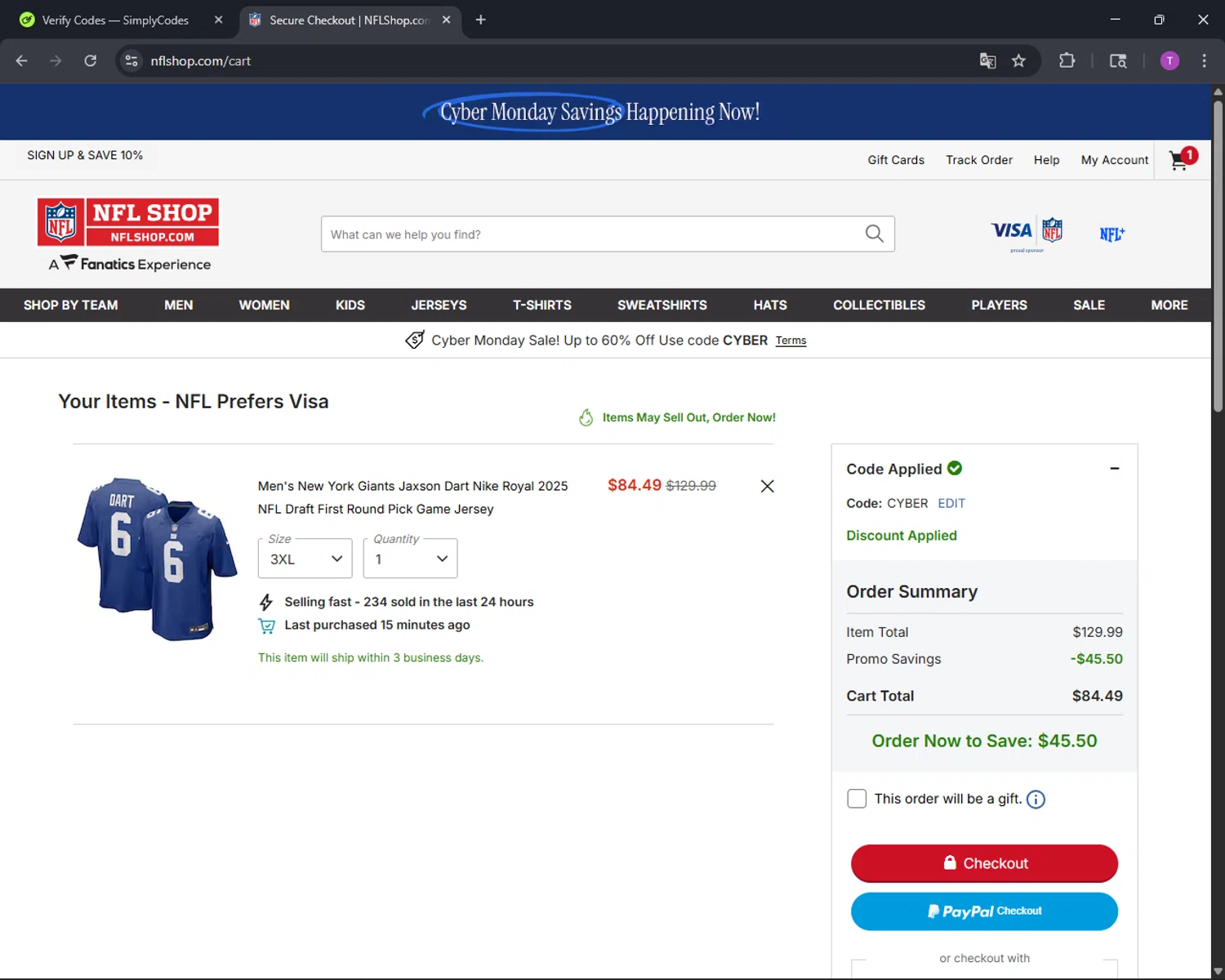The width and height of the screenshot is (1225, 980).
Task: Click the gift order info icon
Action: coord(1036,800)
